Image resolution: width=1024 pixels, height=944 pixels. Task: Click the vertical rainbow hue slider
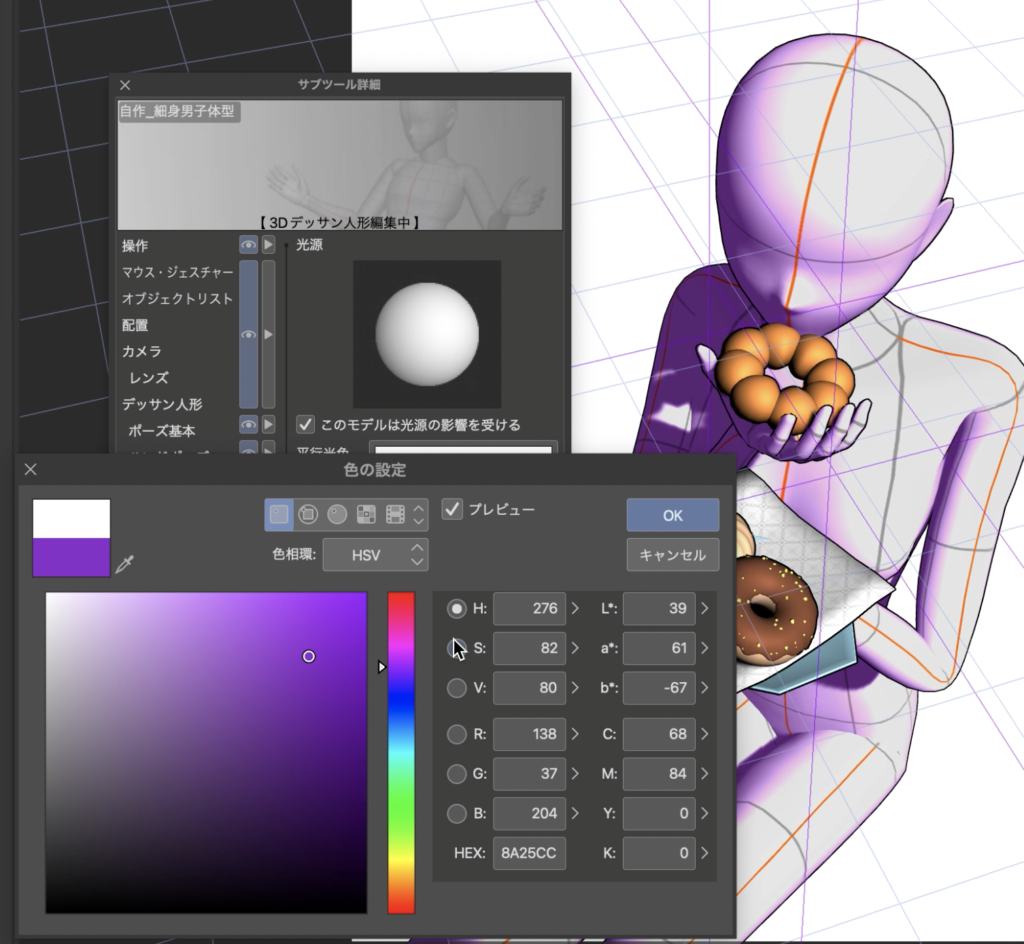tap(401, 751)
